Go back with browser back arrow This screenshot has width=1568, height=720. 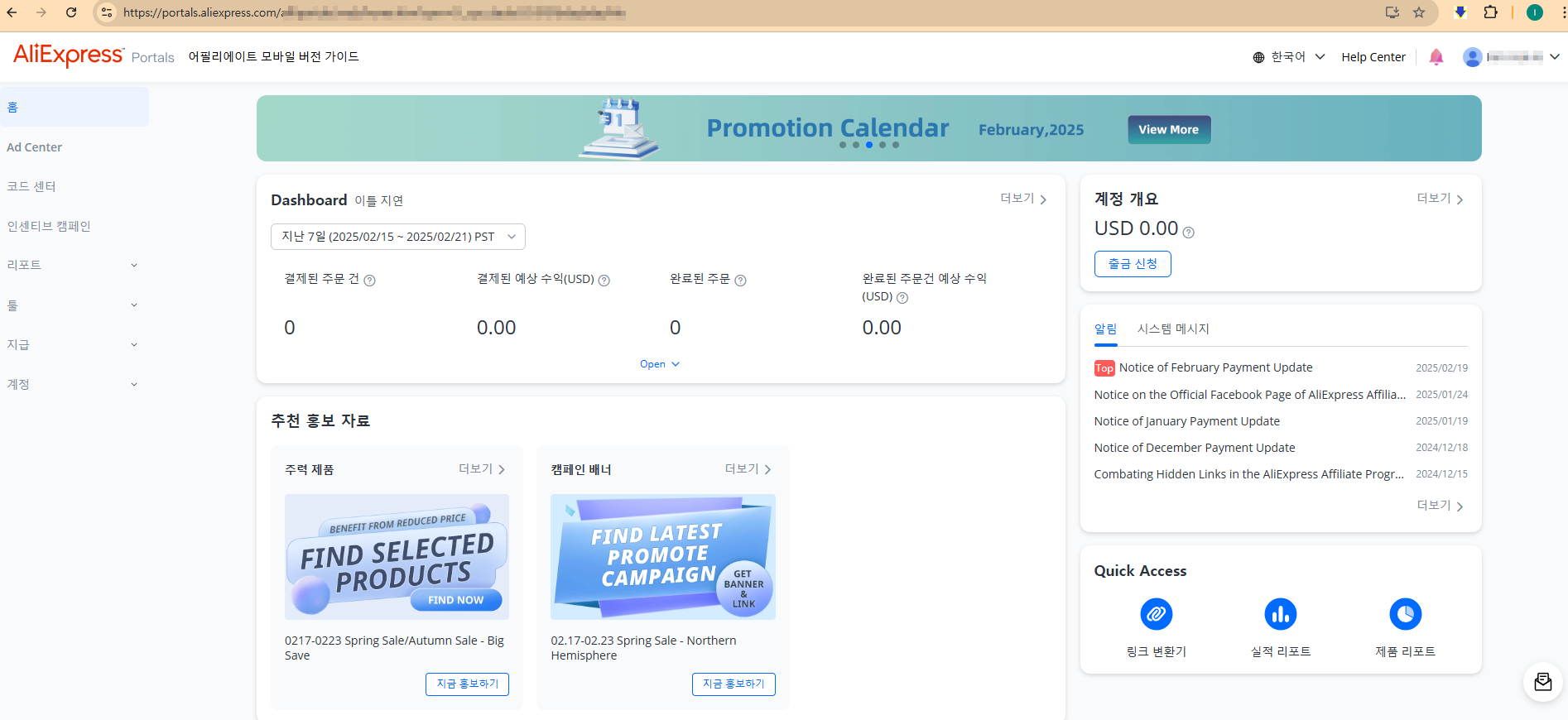point(12,12)
